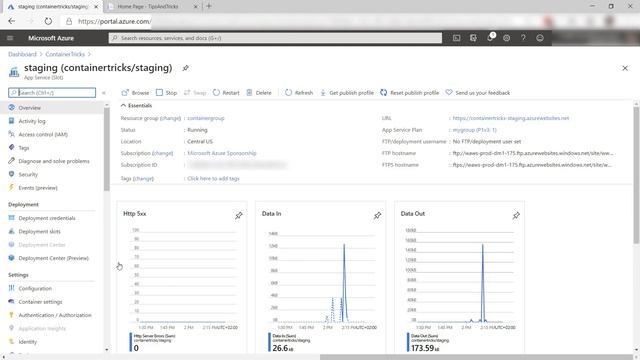Reload the browser page
The image size is (640, 360).
pos(48,21)
